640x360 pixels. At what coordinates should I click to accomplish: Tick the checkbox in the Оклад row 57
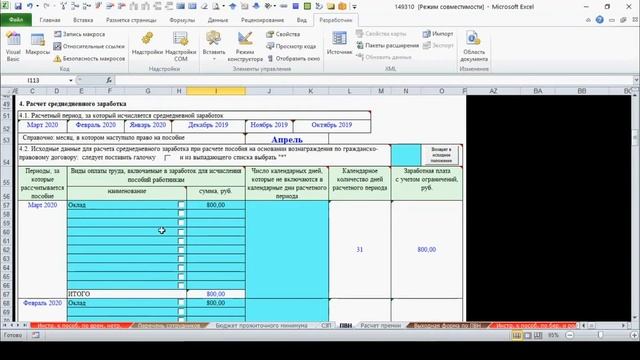pyautogui.click(x=181, y=205)
